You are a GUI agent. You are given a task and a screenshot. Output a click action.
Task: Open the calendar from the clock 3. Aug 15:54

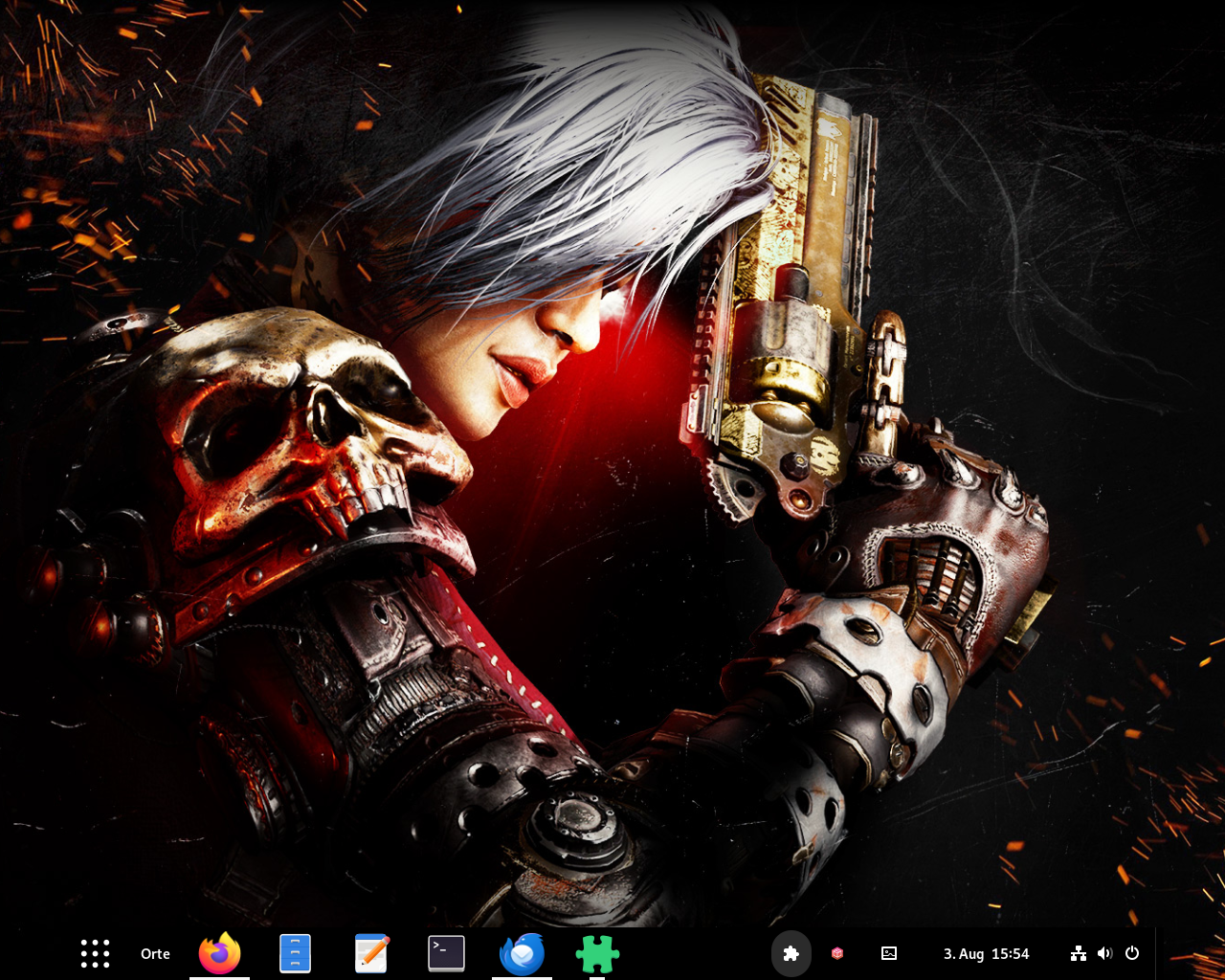986,953
